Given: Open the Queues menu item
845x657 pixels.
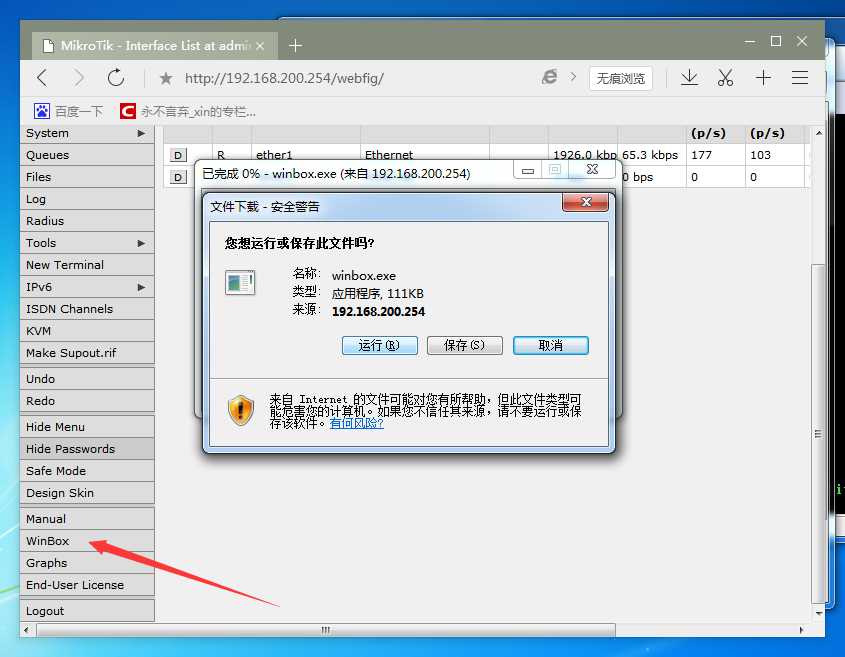Looking at the screenshot, I should 87,155.
